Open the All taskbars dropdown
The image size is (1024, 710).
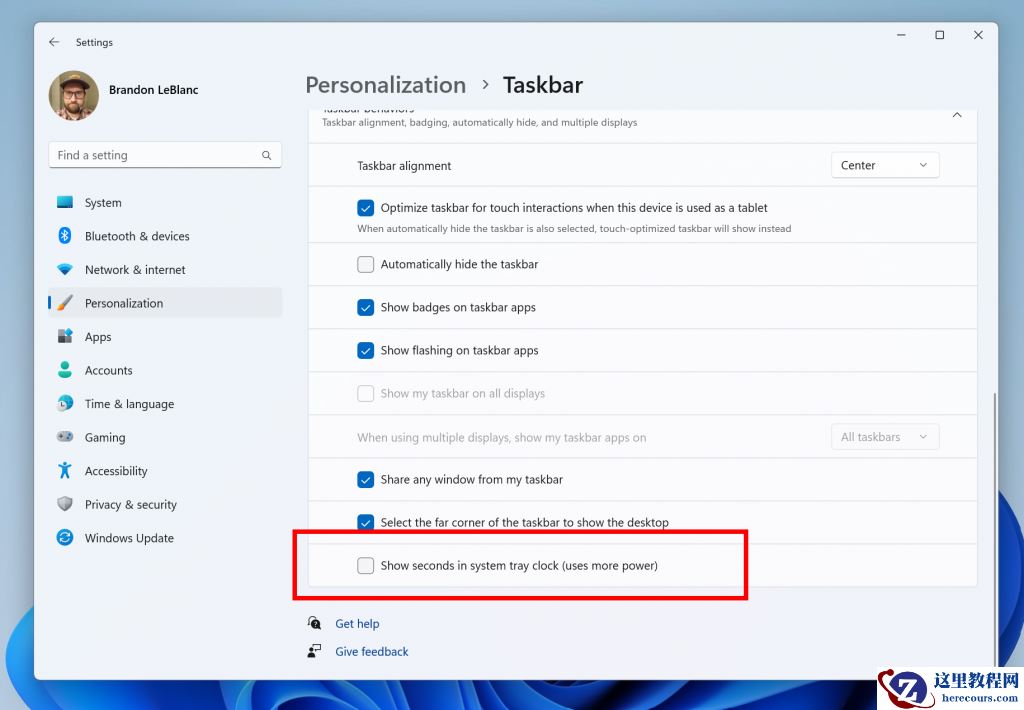tap(885, 436)
